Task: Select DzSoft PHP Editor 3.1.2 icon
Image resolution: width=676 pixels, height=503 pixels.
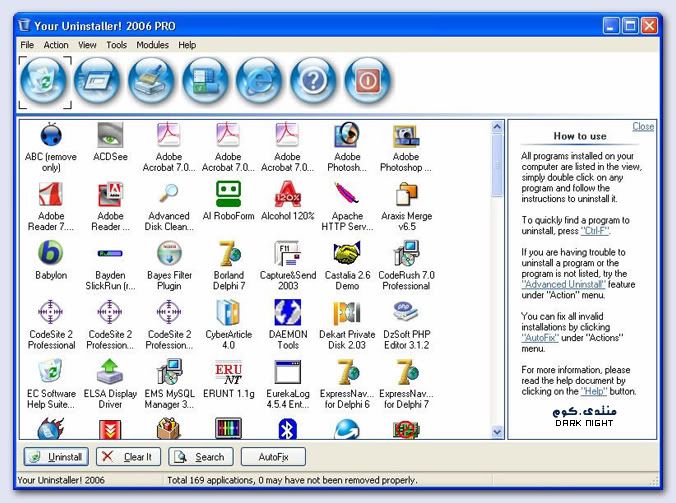Action: tap(405, 311)
